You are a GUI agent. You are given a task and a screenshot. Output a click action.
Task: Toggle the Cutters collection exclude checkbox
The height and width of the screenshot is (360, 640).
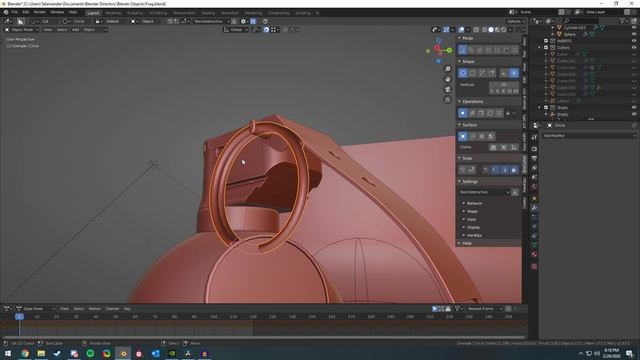(546, 47)
